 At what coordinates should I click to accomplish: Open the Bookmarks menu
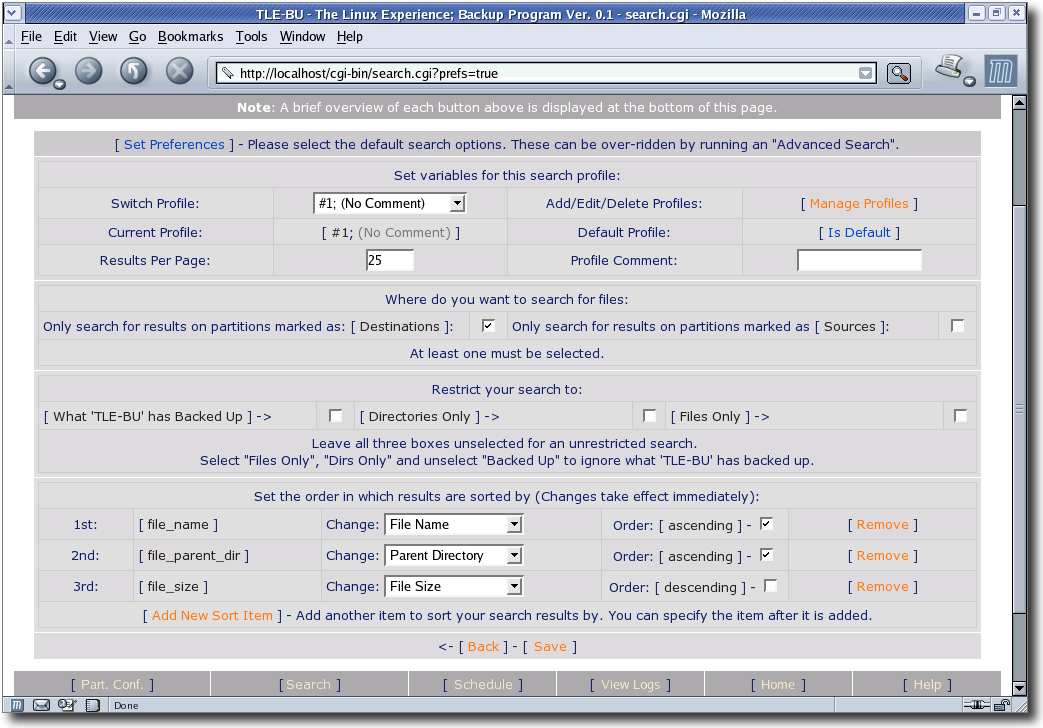point(190,37)
